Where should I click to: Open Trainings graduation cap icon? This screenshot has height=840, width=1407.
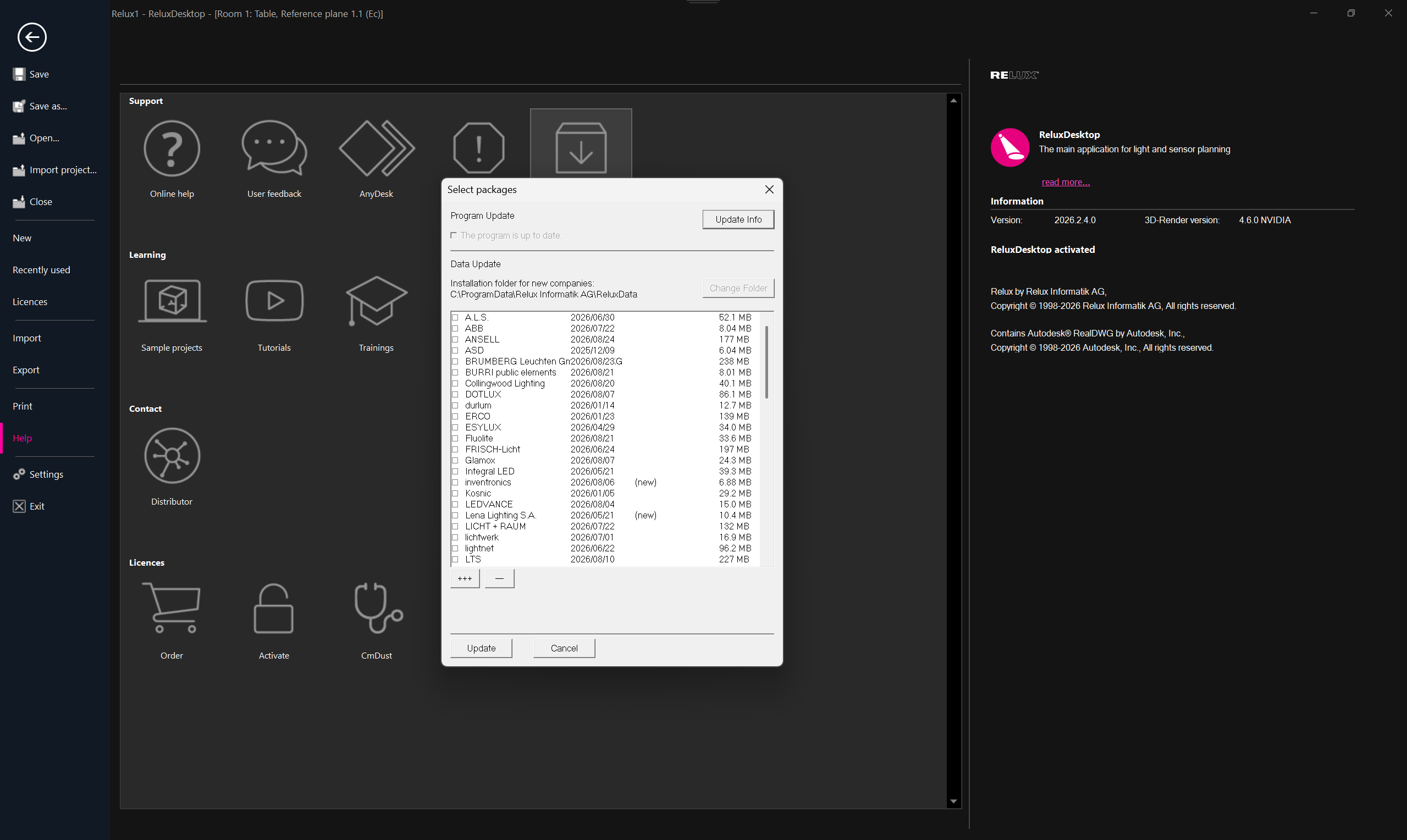(x=377, y=301)
